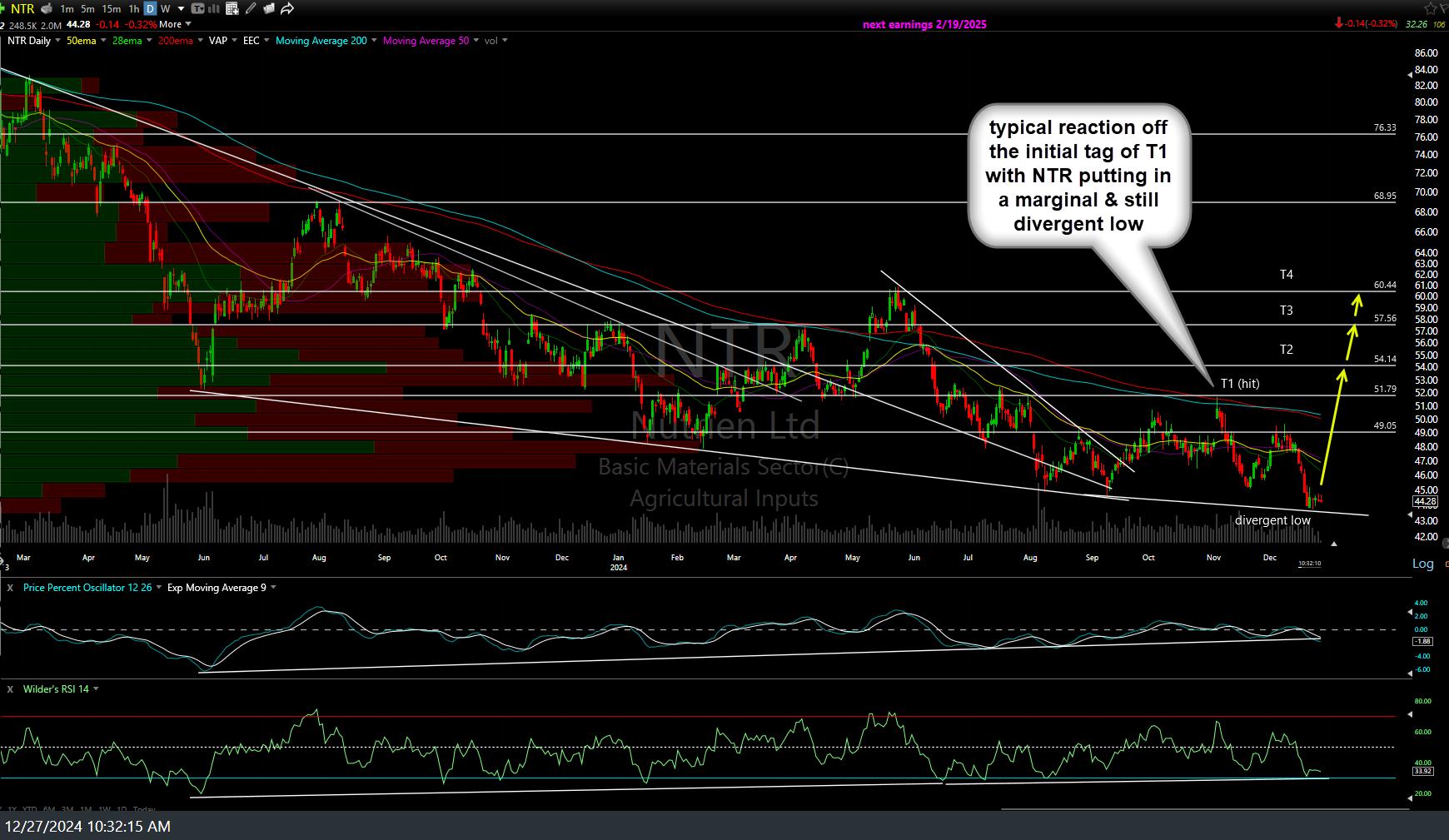Open the 50ema indicator dropdown
Image resolution: width=1449 pixels, height=840 pixels.
(x=103, y=41)
